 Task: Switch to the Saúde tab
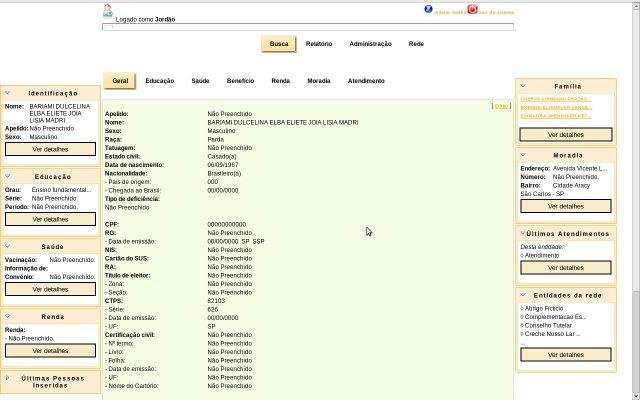click(200, 81)
